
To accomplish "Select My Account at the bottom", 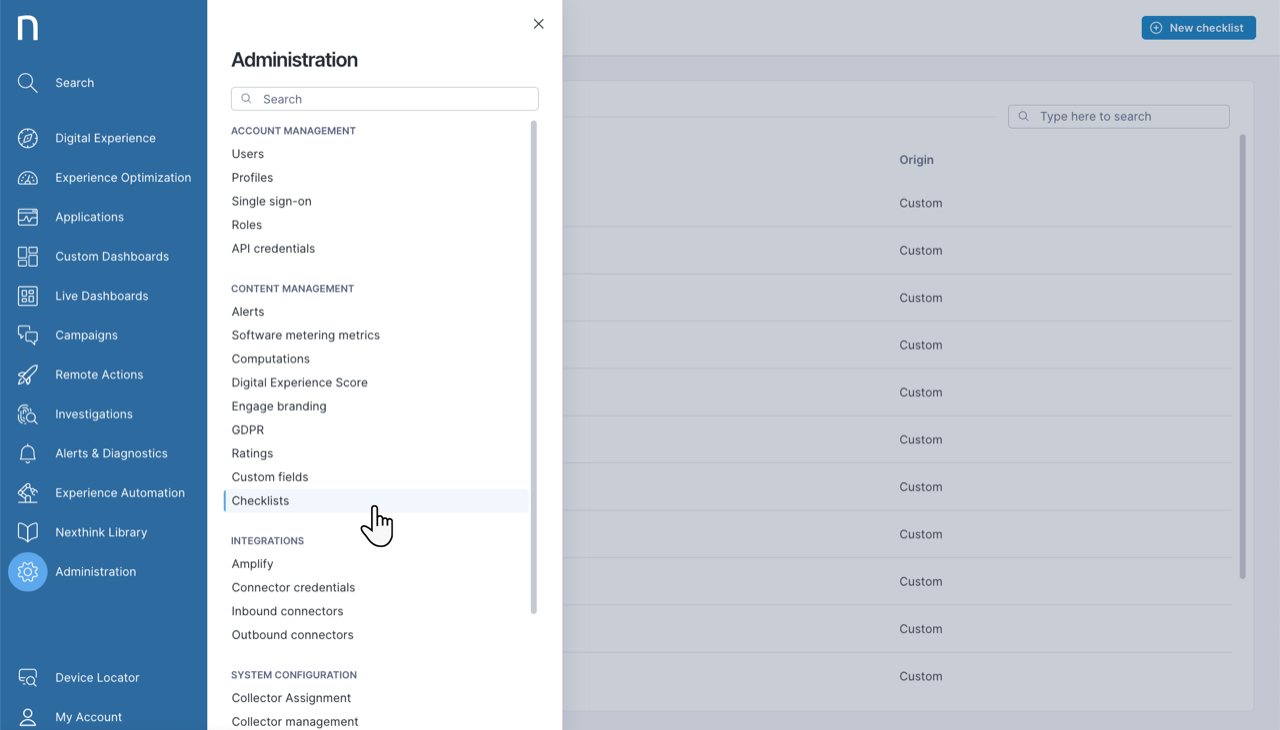I will pyautogui.click(x=27, y=716).
